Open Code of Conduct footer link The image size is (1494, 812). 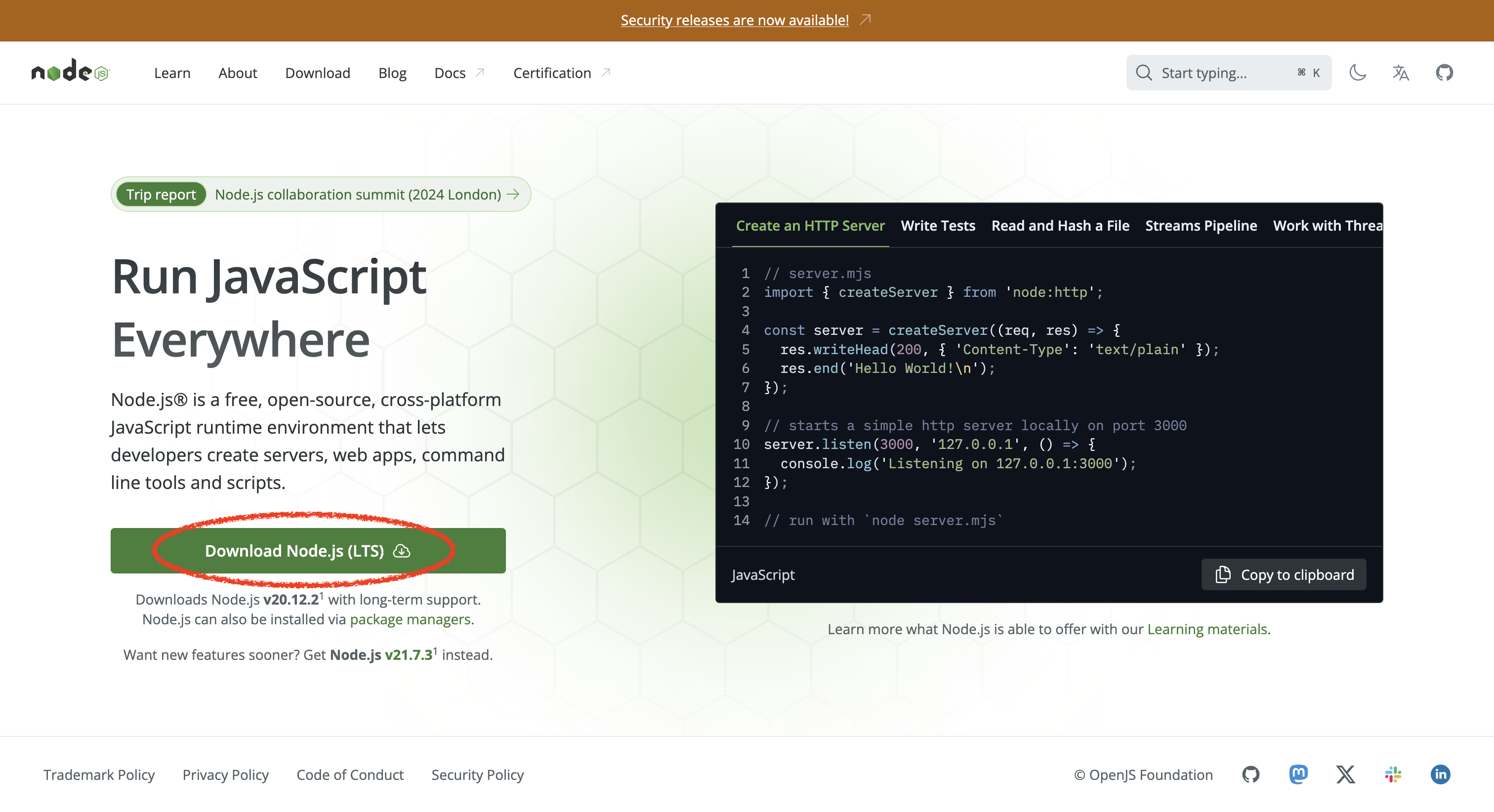pos(350,775)
